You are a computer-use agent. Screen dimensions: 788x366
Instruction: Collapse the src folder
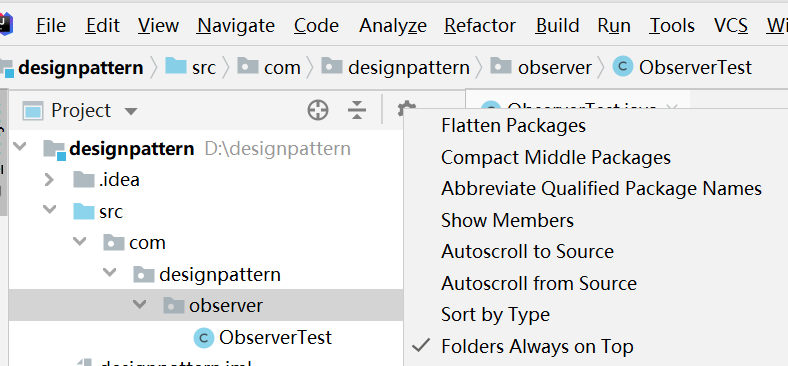(x=50, y=210)
